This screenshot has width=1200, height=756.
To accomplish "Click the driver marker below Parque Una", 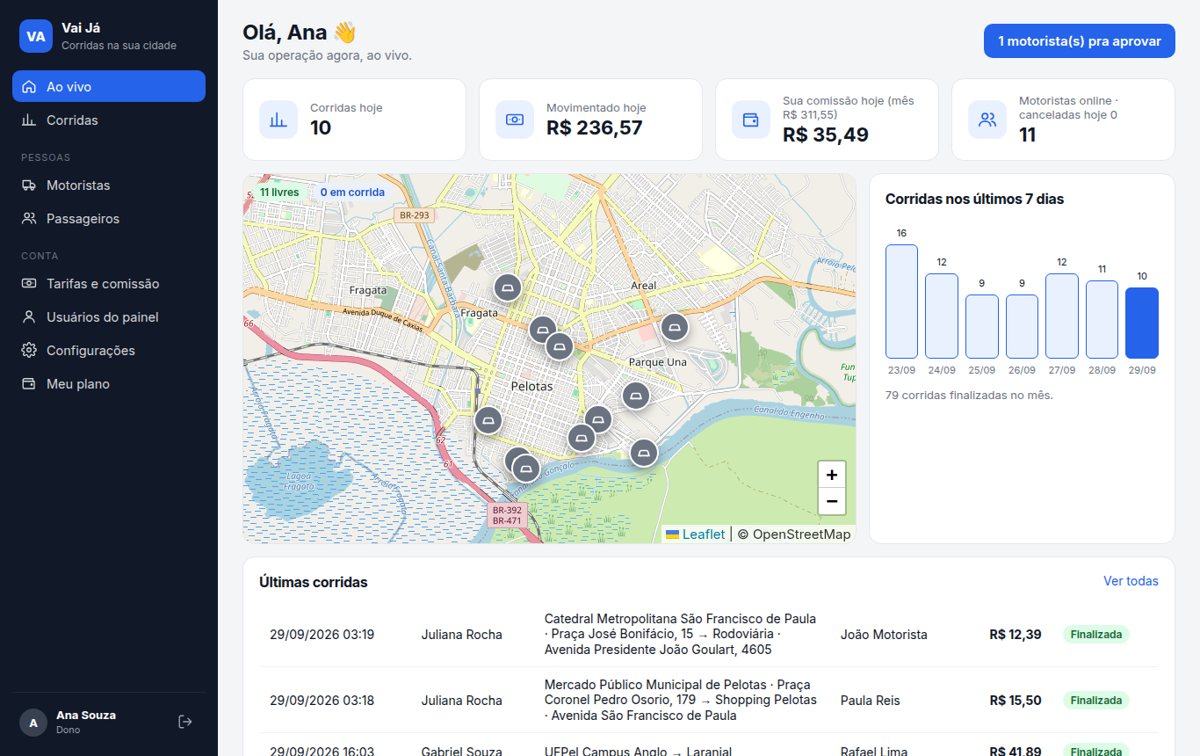I will click(x=636, y=396).
